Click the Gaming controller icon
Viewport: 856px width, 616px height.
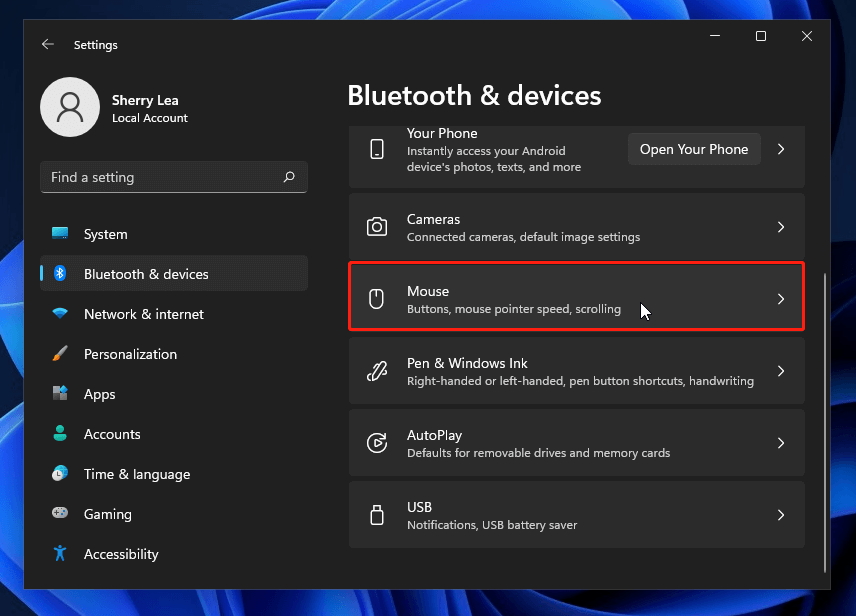click(x=60, y=513)
